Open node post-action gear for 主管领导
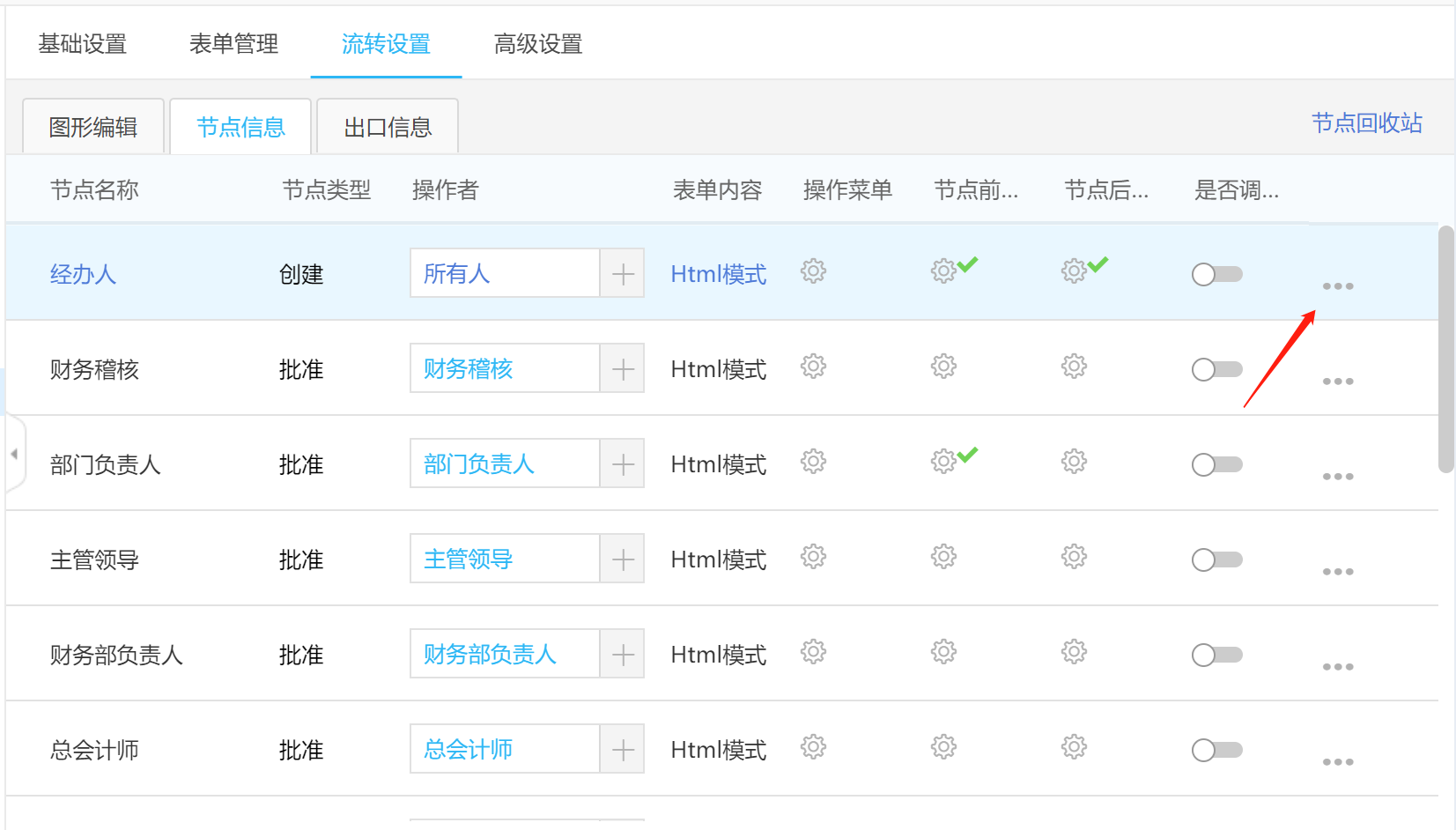Screen dimensions: 1456x830 pyautogui.click(x=1074, y=557)
